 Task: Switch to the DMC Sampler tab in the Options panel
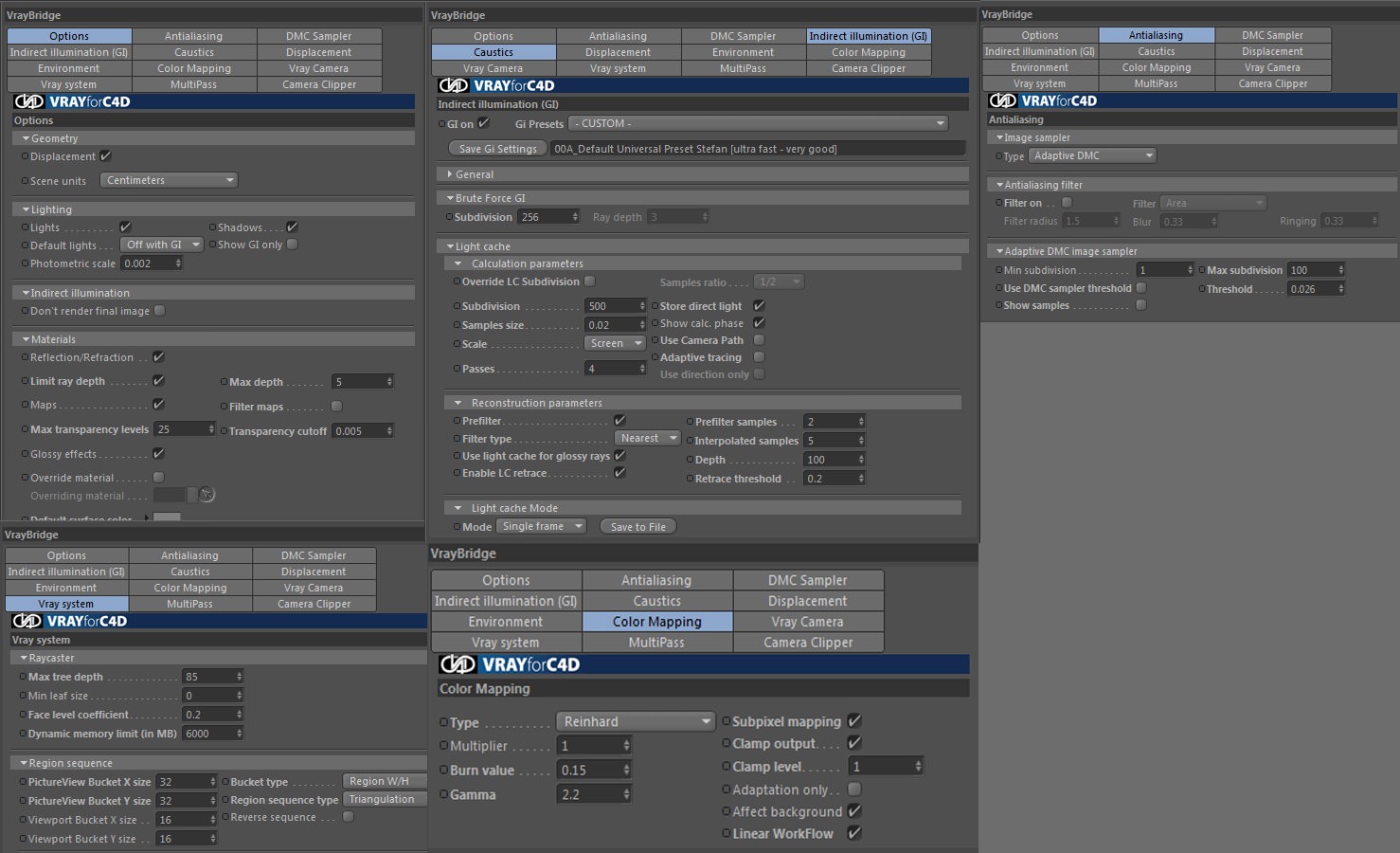click(319, 36)
